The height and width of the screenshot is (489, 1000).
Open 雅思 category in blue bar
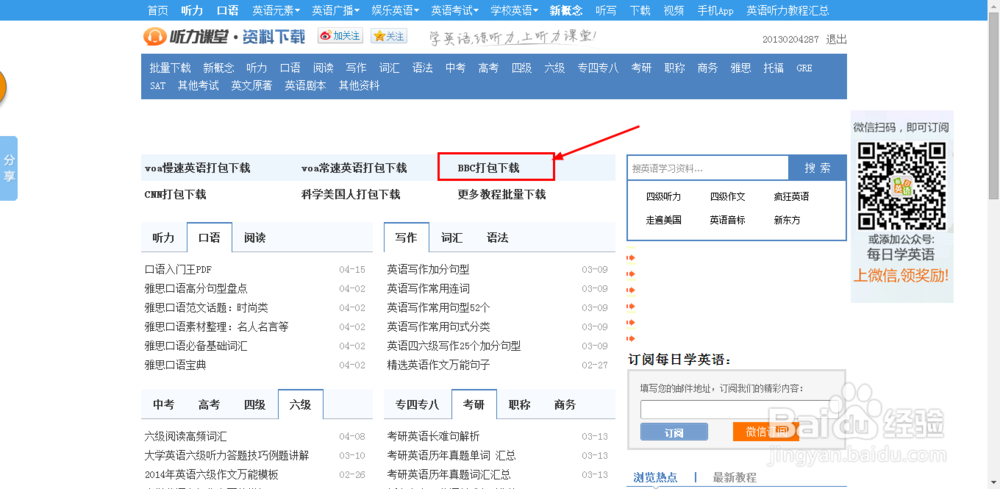click(x=740, y=68)
